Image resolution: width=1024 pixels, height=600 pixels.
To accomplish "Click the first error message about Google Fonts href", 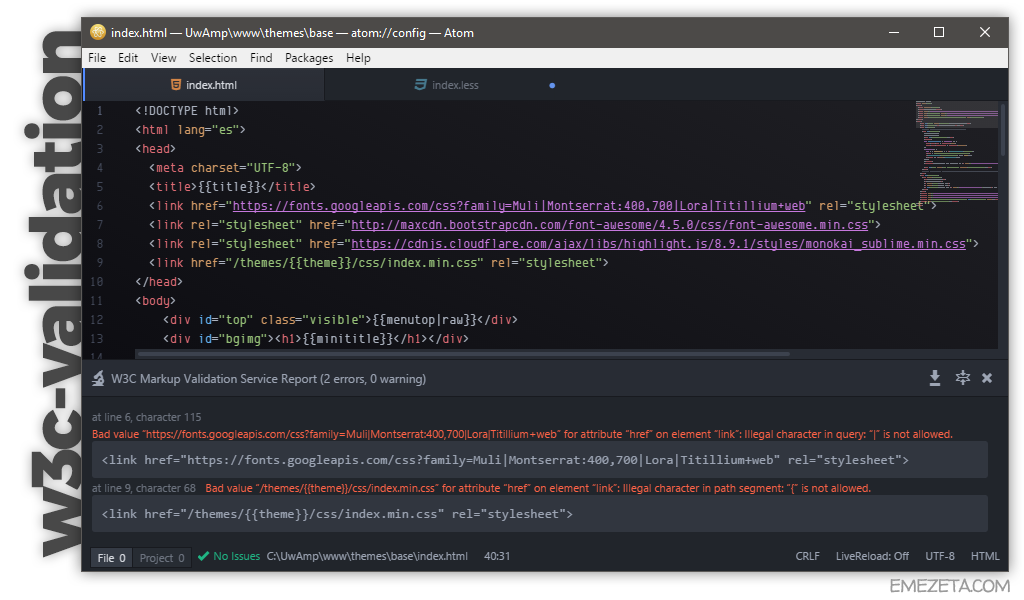I will pos(522,434).
